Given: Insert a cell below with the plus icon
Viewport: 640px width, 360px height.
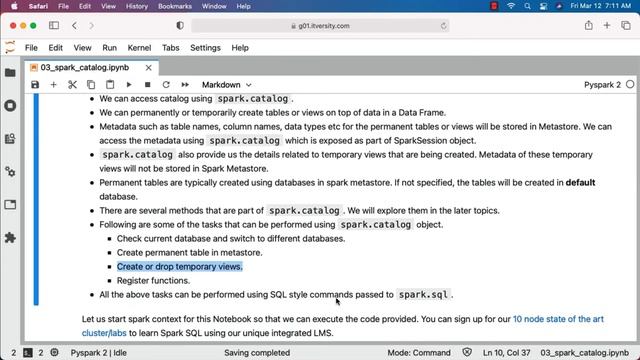Looking at the screenshot, I should [x=53, y=85].
